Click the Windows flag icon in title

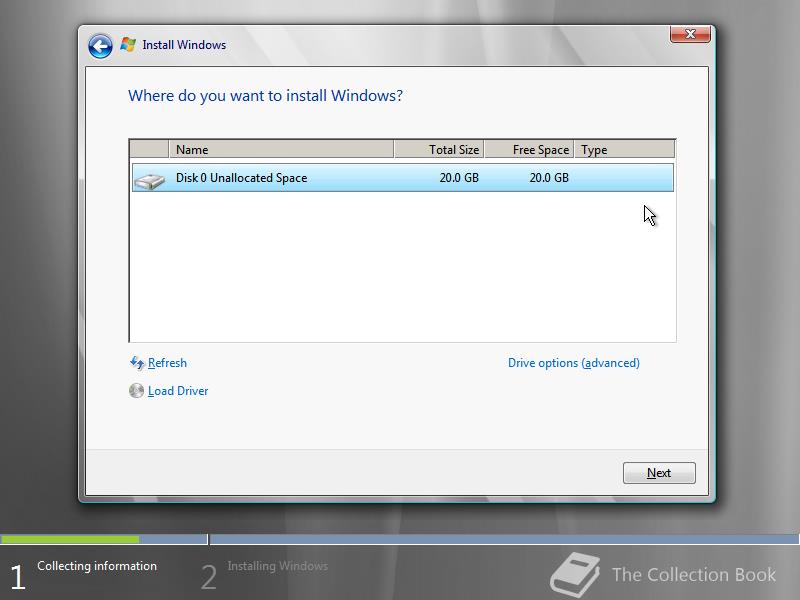point(128,45)
